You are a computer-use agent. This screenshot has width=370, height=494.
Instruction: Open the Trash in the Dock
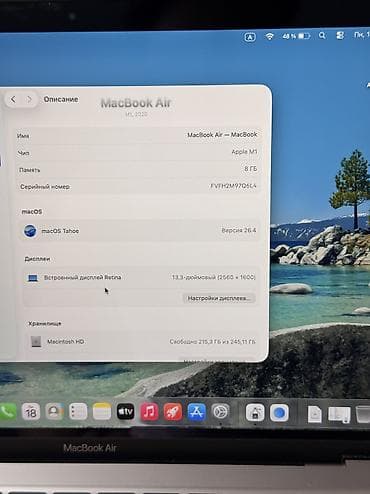[363, 414]
